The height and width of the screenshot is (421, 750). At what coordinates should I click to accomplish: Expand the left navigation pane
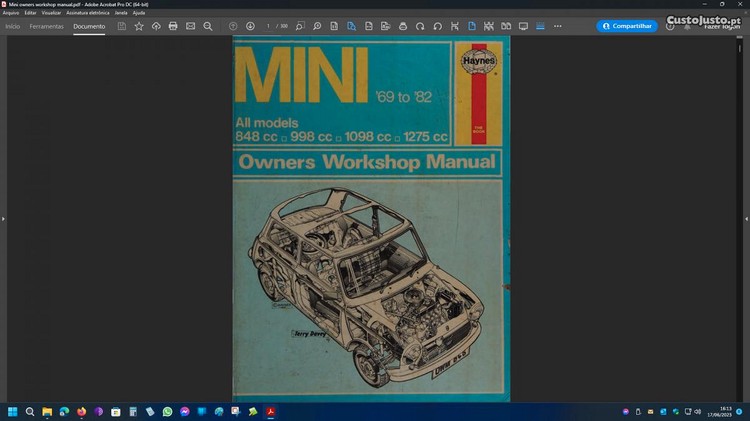4,218
